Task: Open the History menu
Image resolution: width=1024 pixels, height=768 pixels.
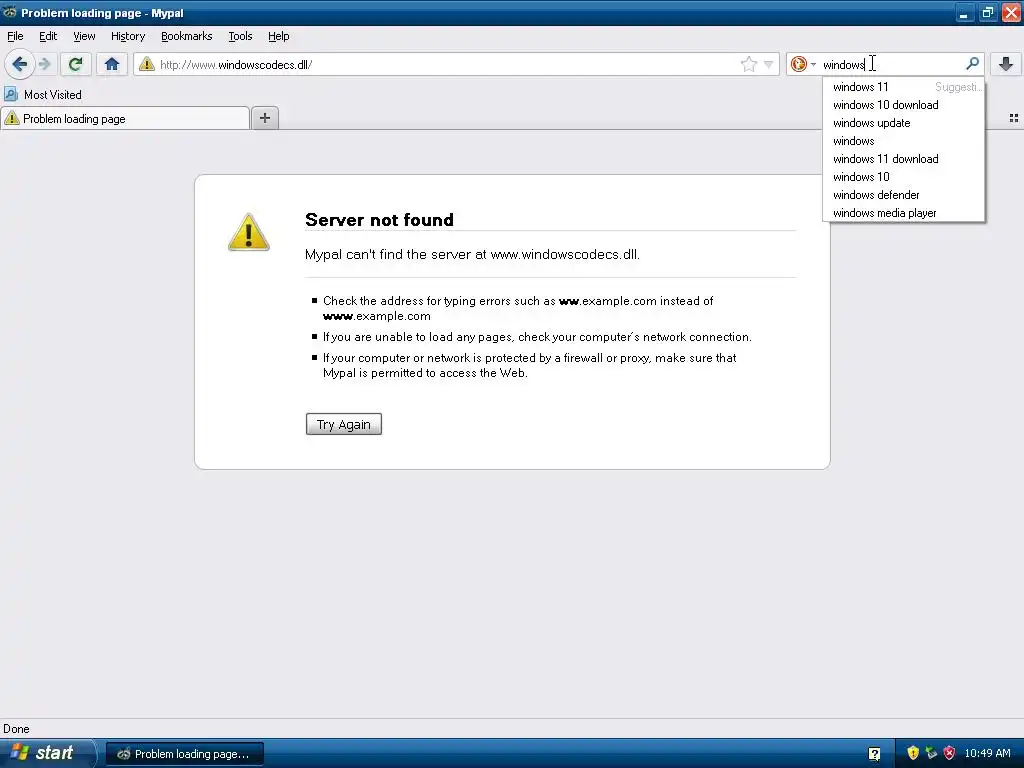Action: point(128,36)
